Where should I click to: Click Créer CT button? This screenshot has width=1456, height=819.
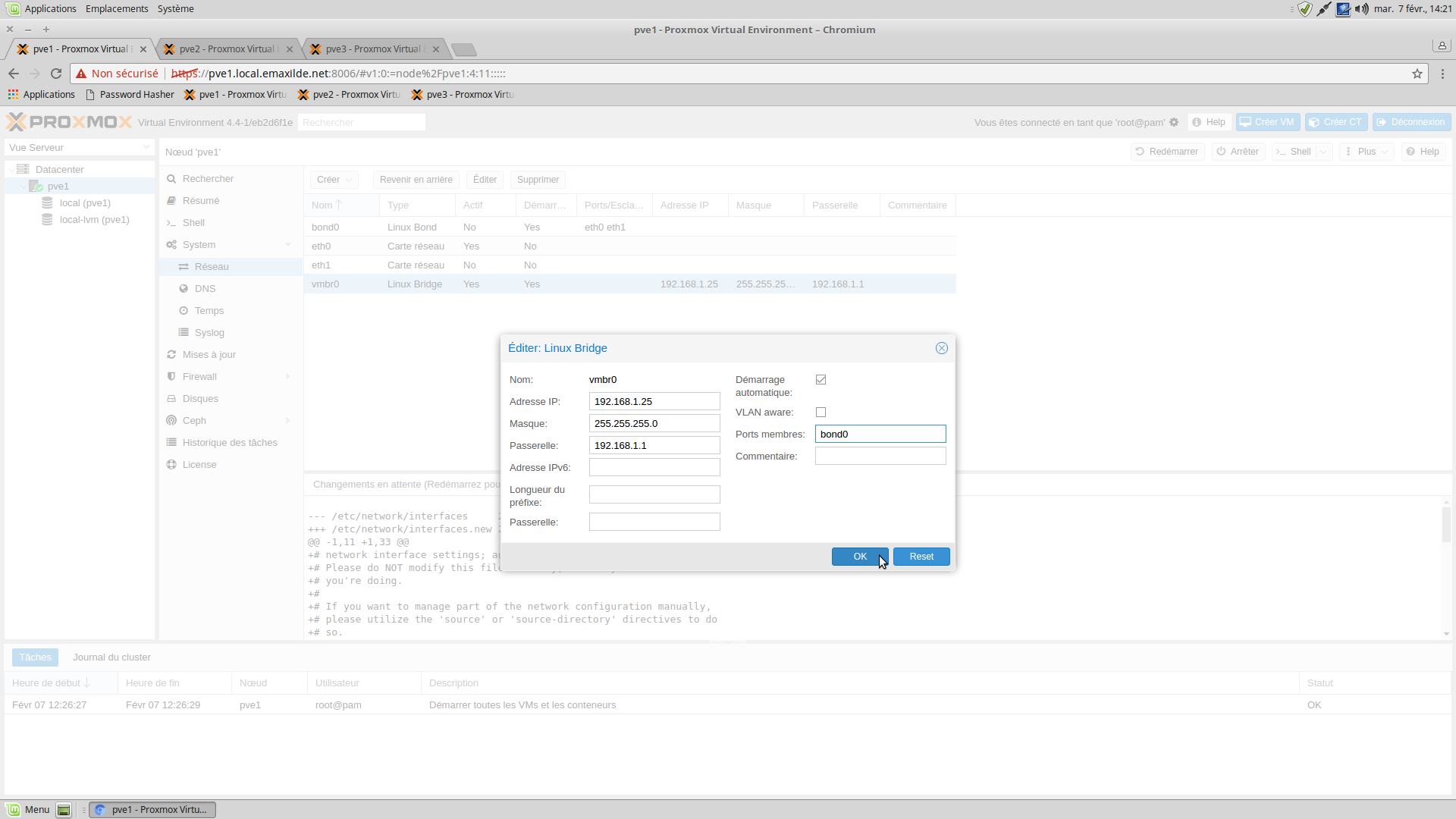tap(1336, 122)
